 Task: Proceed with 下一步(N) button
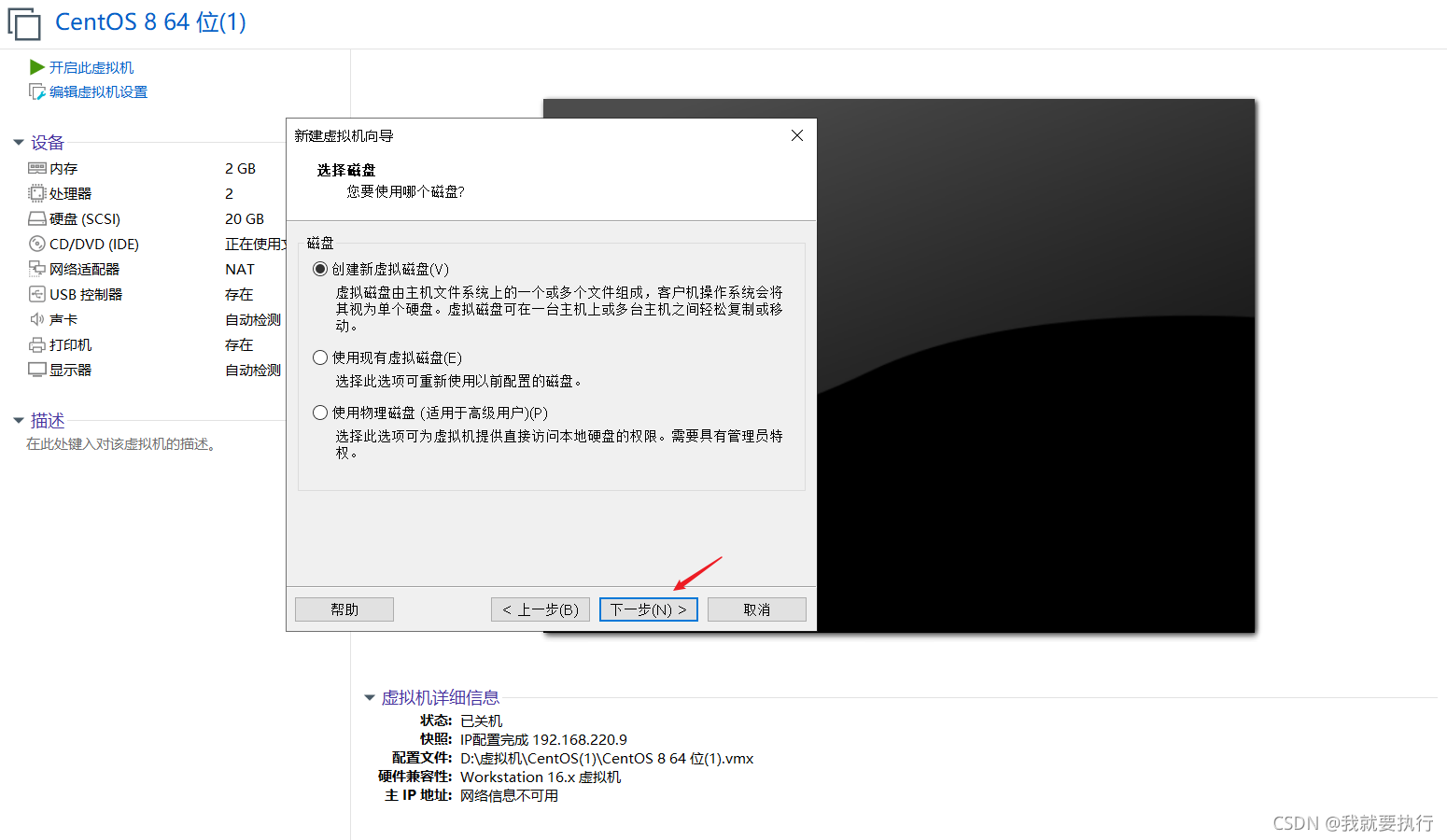pos(649,609)
